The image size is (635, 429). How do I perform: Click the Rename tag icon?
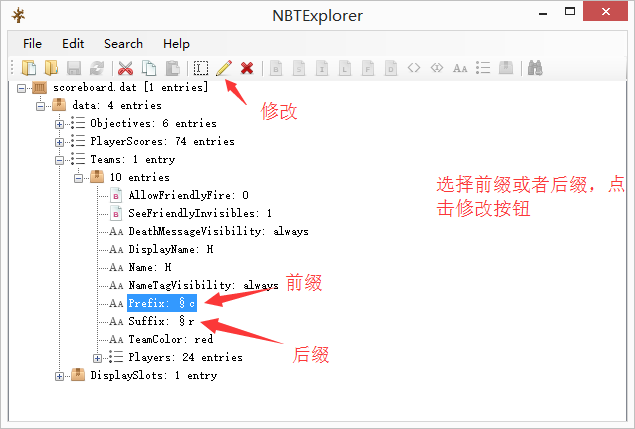[x=201, y=68]
